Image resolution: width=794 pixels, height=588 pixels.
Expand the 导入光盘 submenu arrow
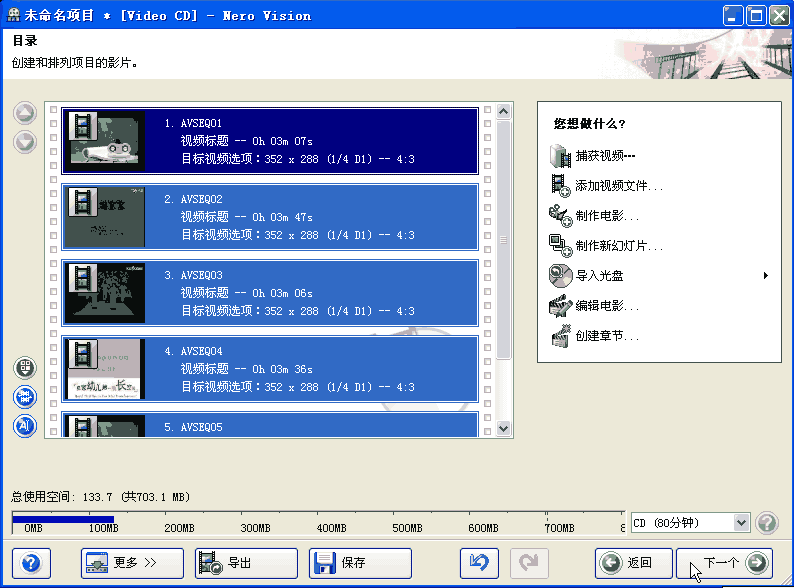tap(765, 275)
